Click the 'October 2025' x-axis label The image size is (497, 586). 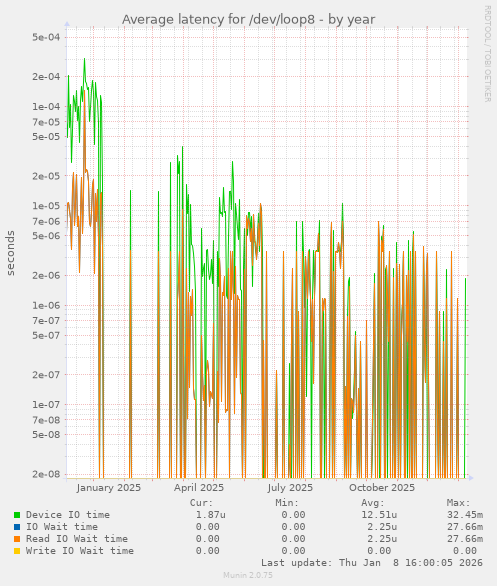(382, 488)
